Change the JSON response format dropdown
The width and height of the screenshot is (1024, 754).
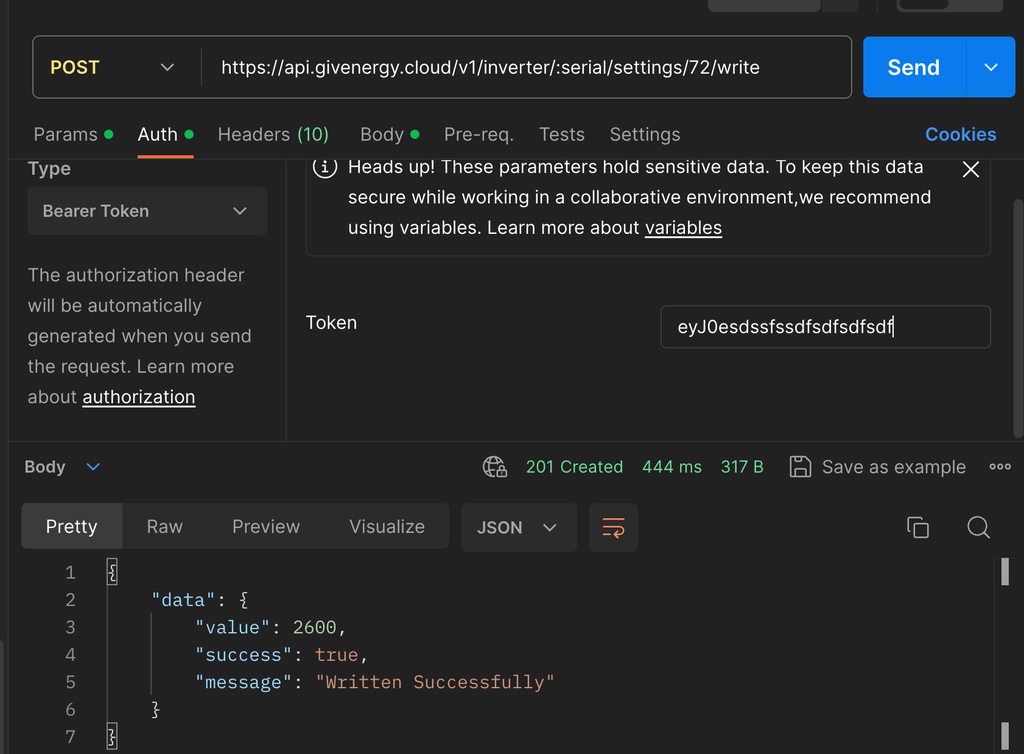point(519,527)
